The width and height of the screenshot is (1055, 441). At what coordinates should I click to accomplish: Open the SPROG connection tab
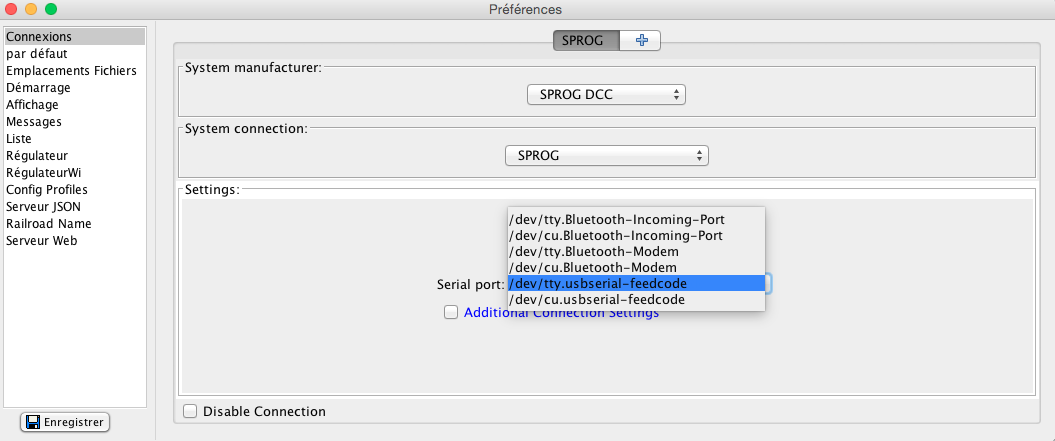pos(586,40)
